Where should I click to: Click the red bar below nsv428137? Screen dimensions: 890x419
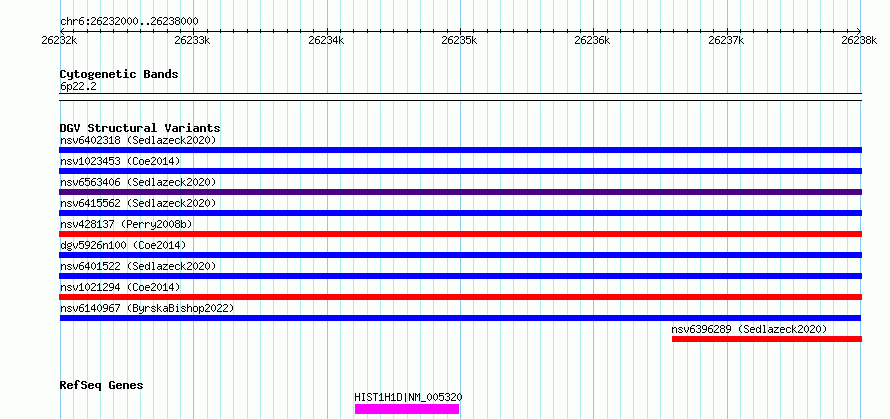tap(460, 234)
